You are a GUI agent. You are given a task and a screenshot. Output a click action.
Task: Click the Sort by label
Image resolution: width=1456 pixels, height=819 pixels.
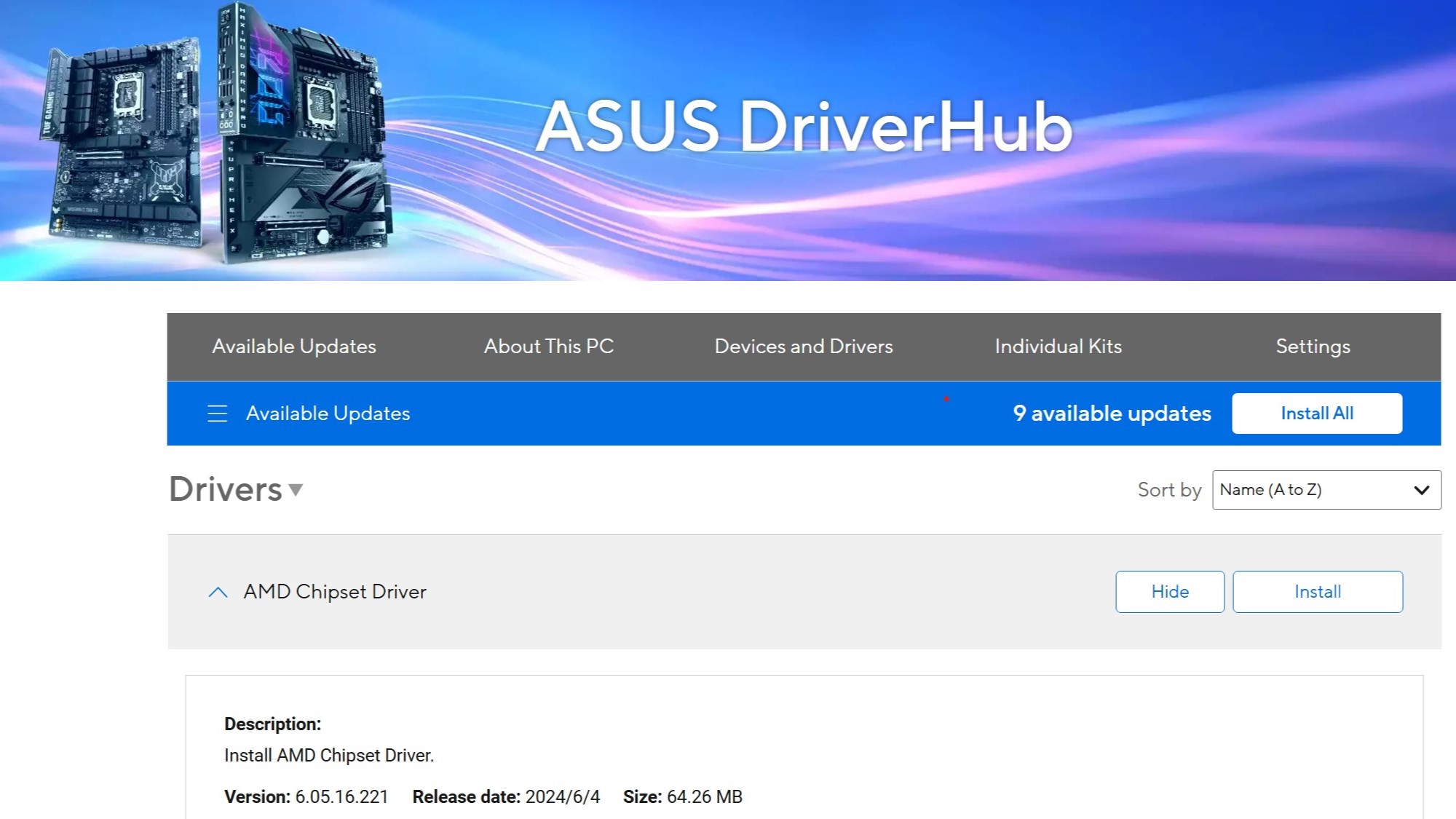[1169, 490]
